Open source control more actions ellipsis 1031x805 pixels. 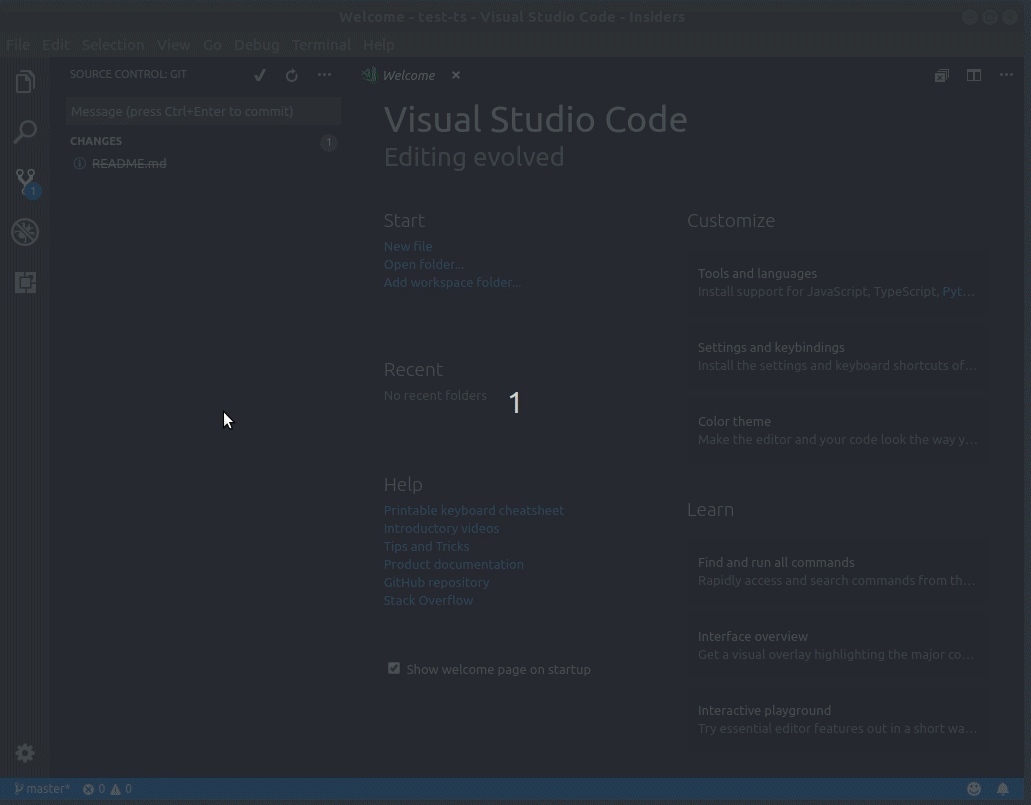(x=324, y=75)
